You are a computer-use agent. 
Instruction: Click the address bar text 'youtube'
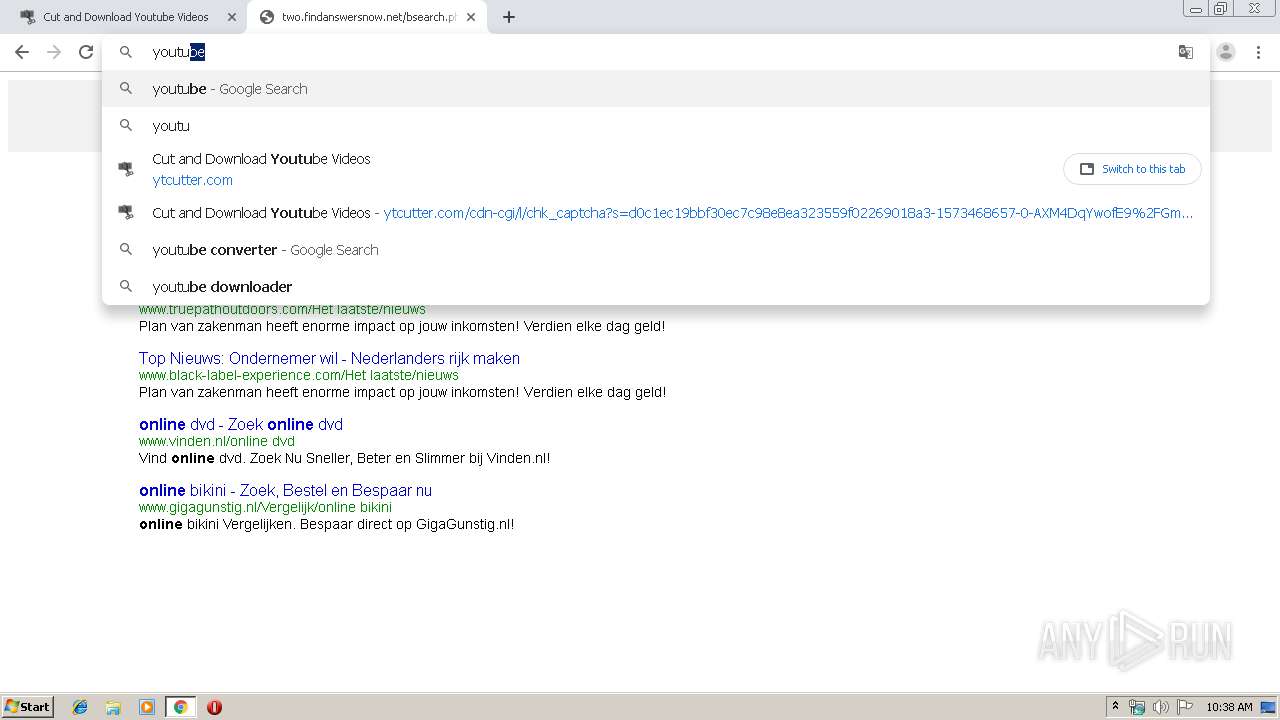pyautogui.click(x=178, y=52)
